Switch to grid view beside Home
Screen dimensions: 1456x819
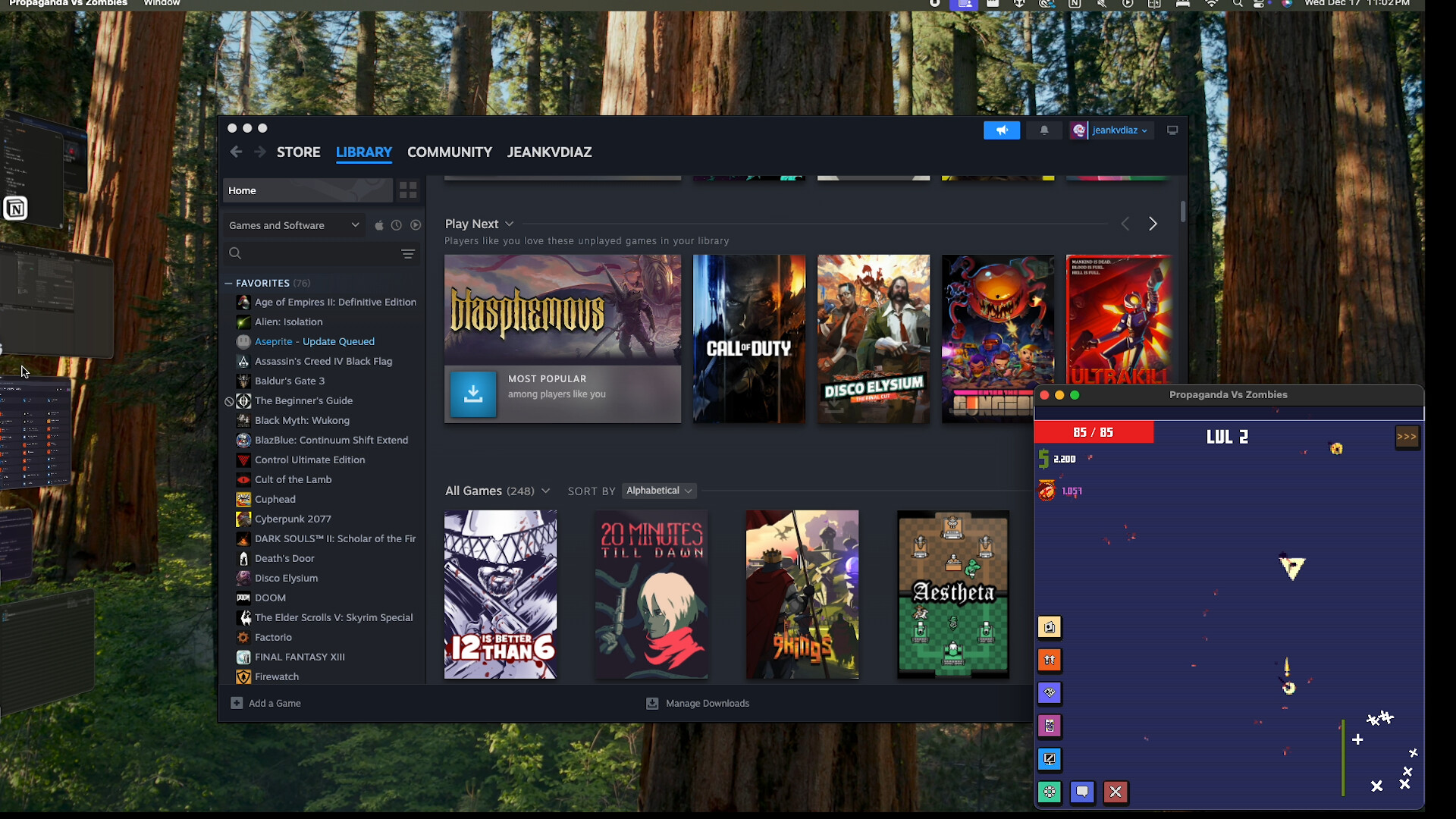pos(408,190)
